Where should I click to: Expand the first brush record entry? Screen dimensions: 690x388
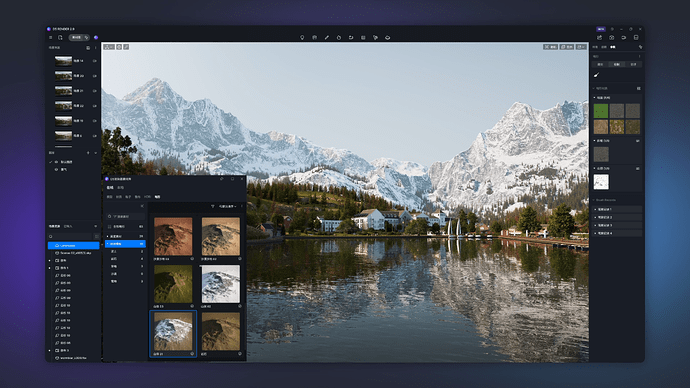click(x=617, y=209)
